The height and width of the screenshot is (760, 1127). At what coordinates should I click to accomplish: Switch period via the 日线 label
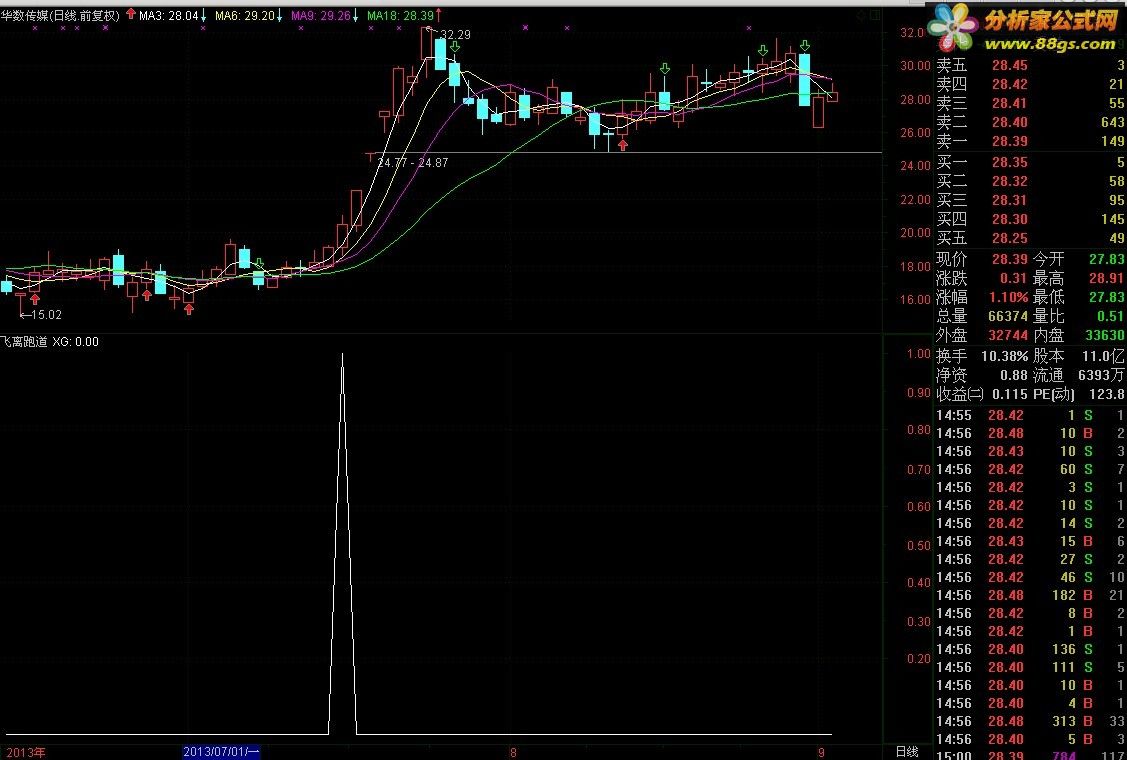point(907,752)
